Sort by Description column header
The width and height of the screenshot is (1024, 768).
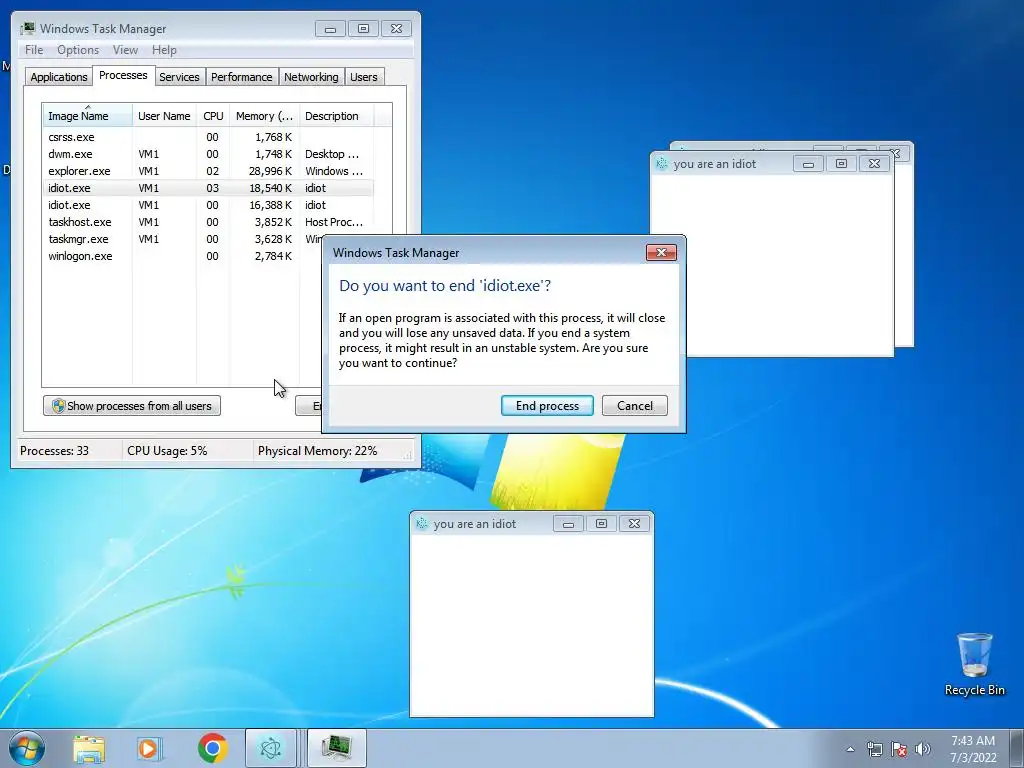[x=336, y=116]
